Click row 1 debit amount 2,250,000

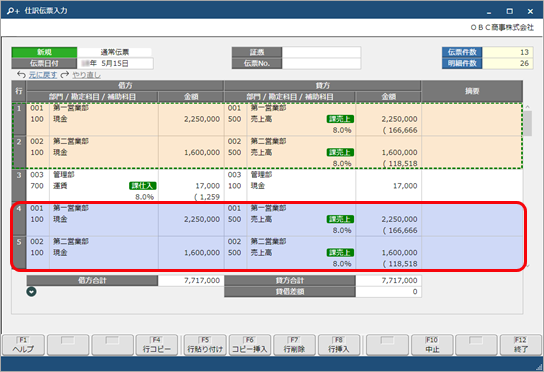pyautogui.click(x=202, y=119)
